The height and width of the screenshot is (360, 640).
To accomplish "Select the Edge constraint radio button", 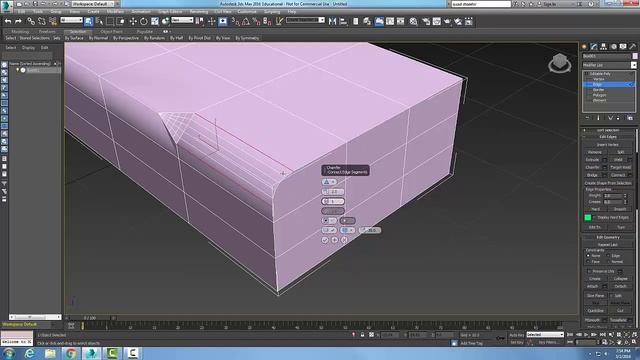I will coord(608,256).
